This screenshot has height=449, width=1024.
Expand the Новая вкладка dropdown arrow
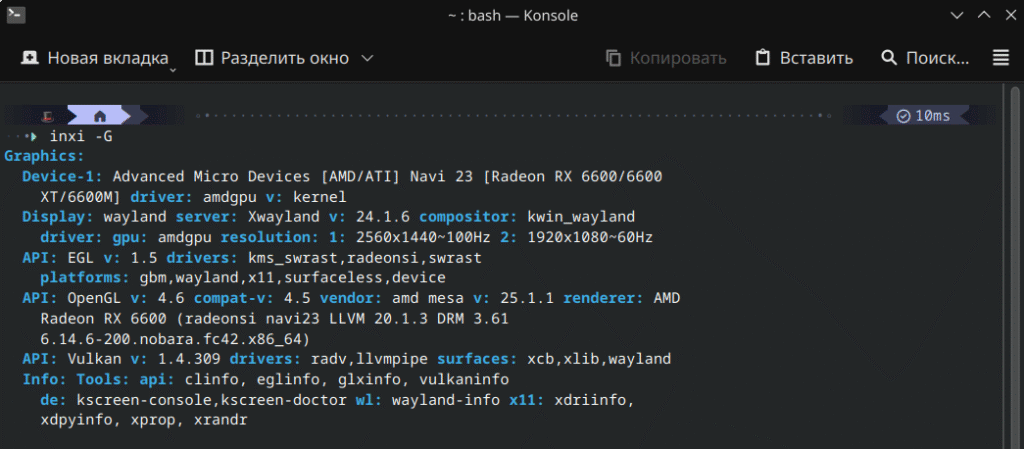[173, 70]
